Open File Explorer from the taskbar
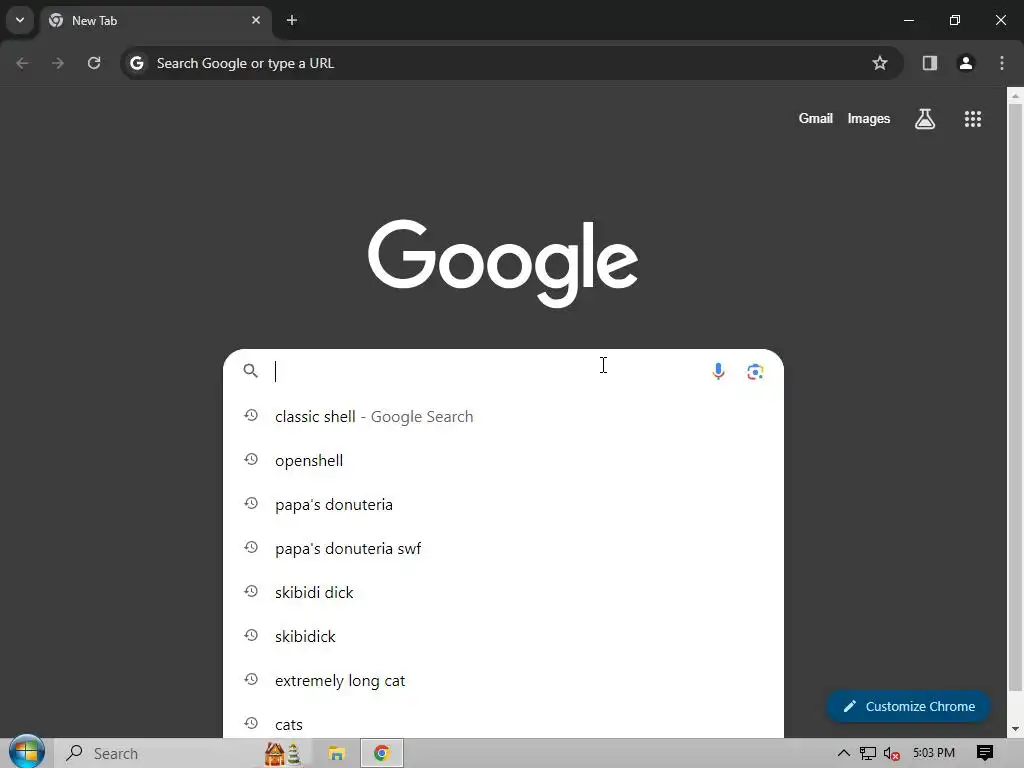The image size is (1024, 768). coord(336,754)
